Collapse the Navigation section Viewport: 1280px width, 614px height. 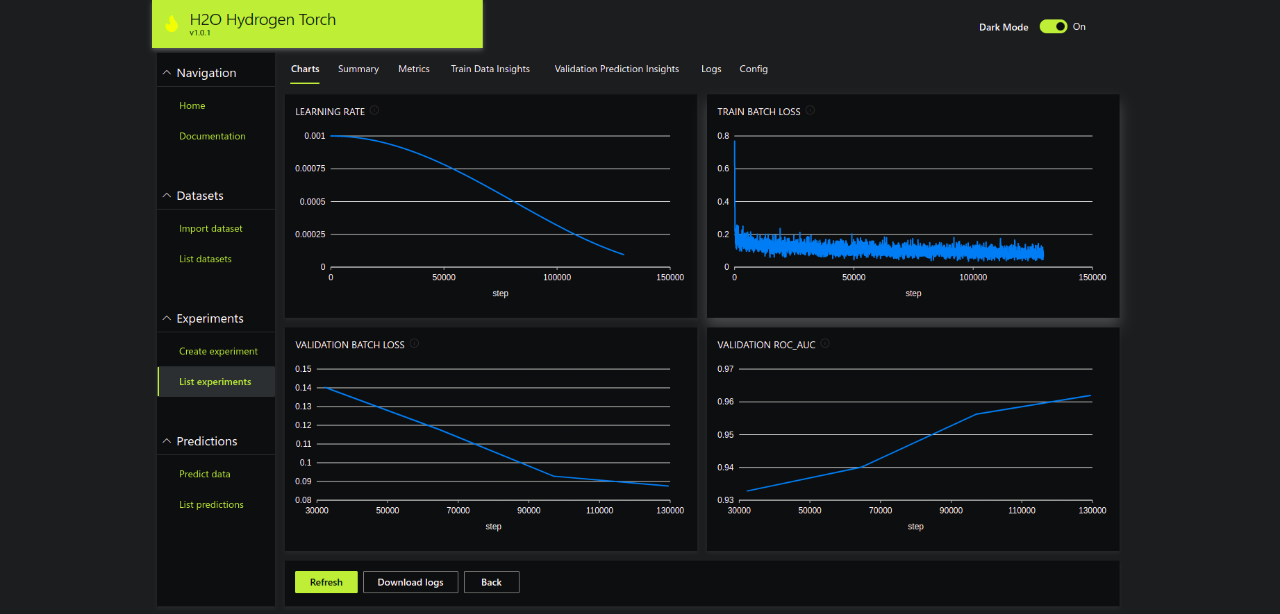click(167, 73)
